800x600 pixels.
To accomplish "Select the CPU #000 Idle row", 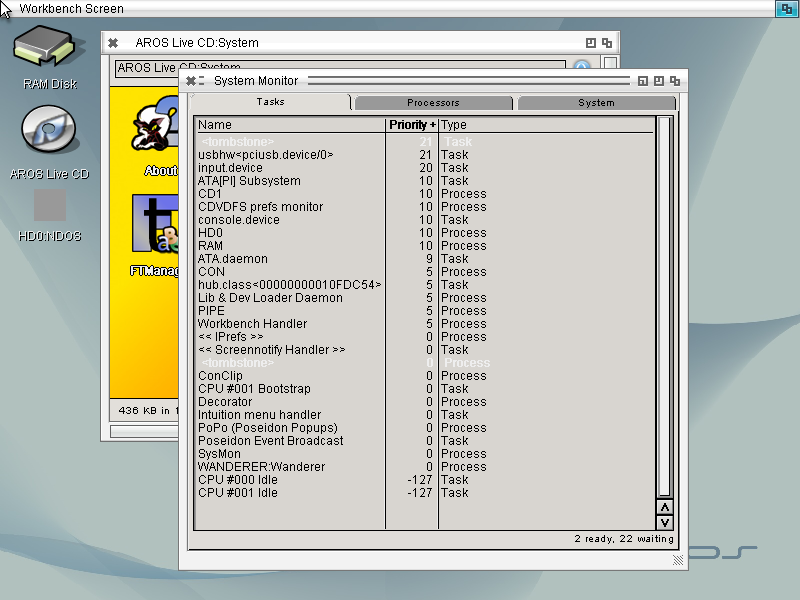I will coord(425,480).
